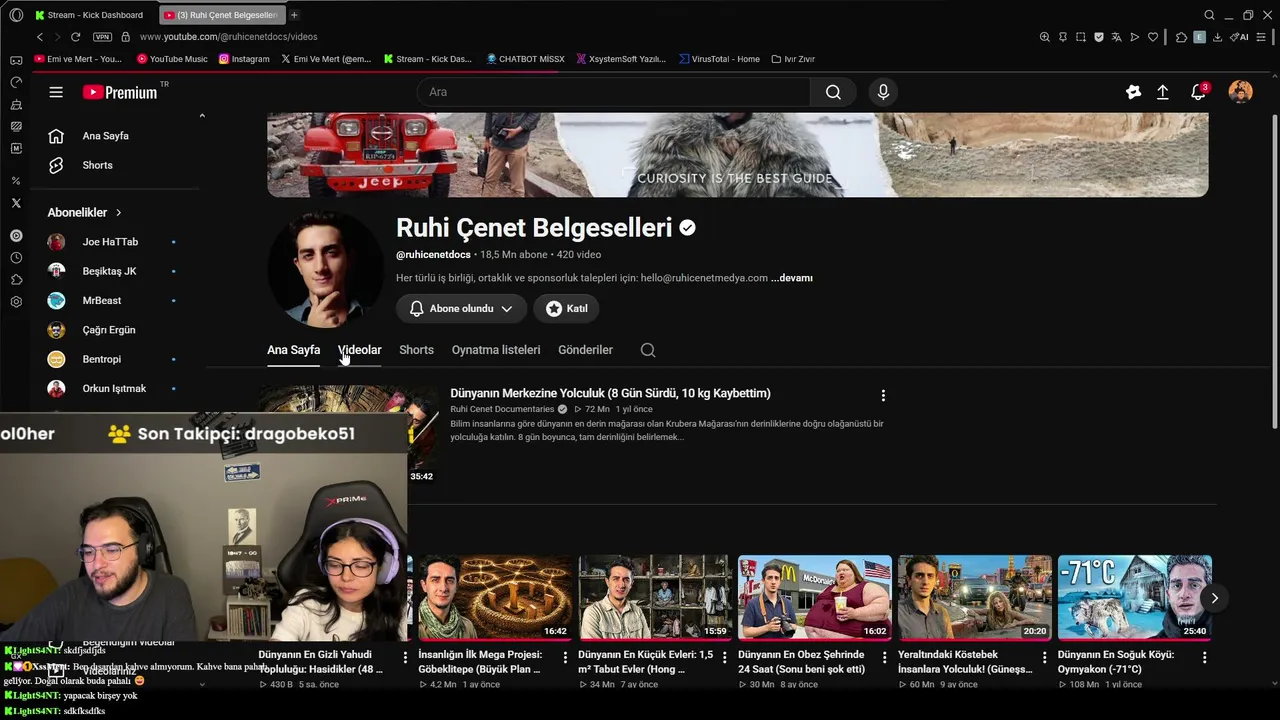Switch to the Videolar channel tab
This screenshot has height=720, width=1280.
click(x=360, y=350)
